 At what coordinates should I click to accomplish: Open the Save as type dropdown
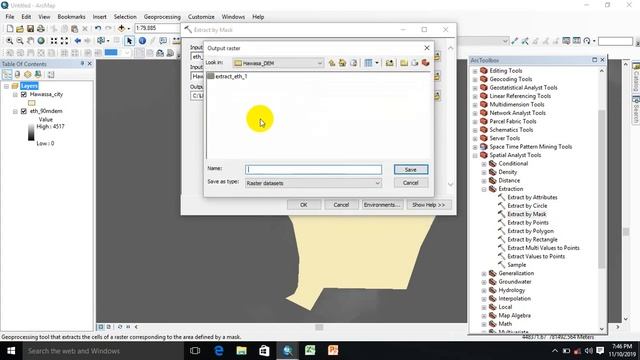tap(378, 183)
